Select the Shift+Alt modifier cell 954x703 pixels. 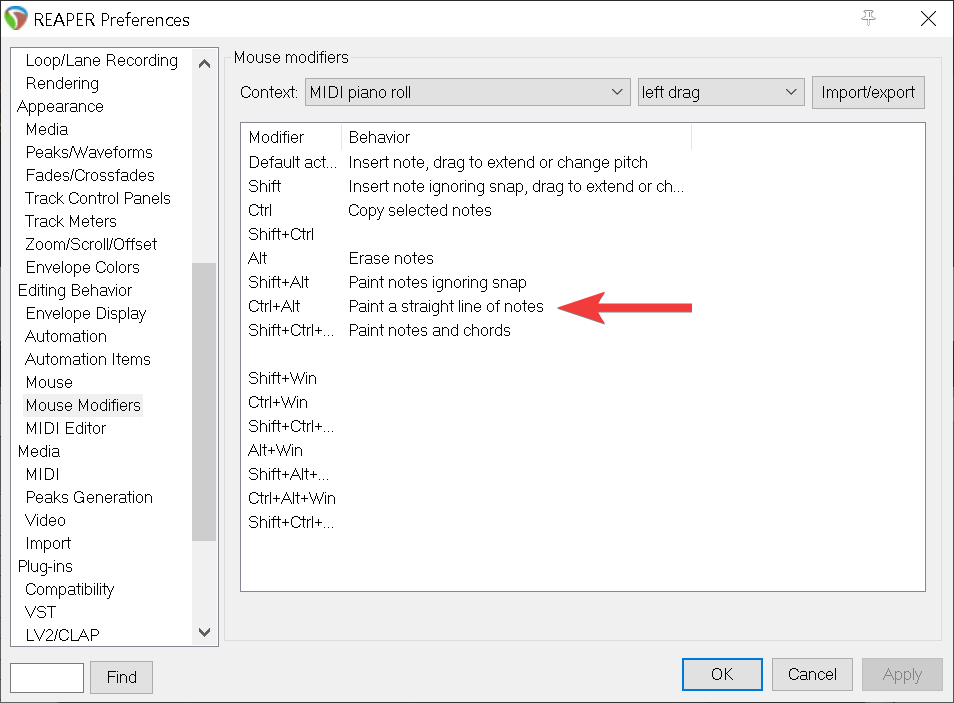pyautogui.click(x=279, y=282)
